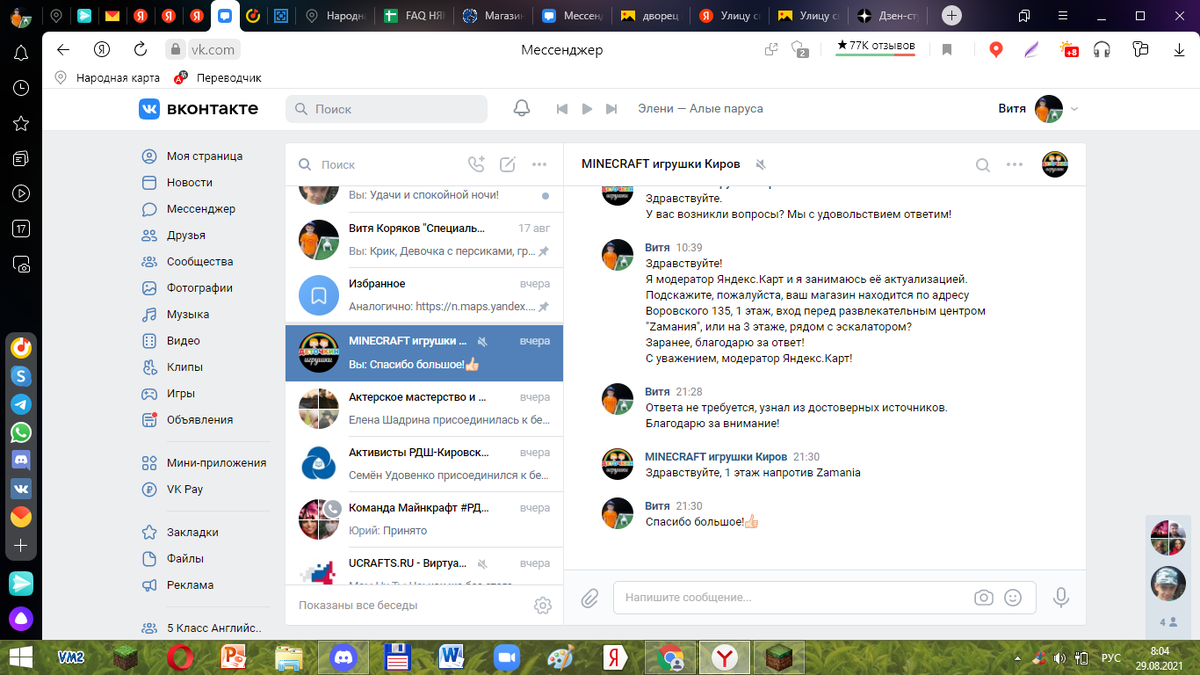Open conversations list three-dots menu
Screen dimensions: 1200x675
(x=539, y=164)
